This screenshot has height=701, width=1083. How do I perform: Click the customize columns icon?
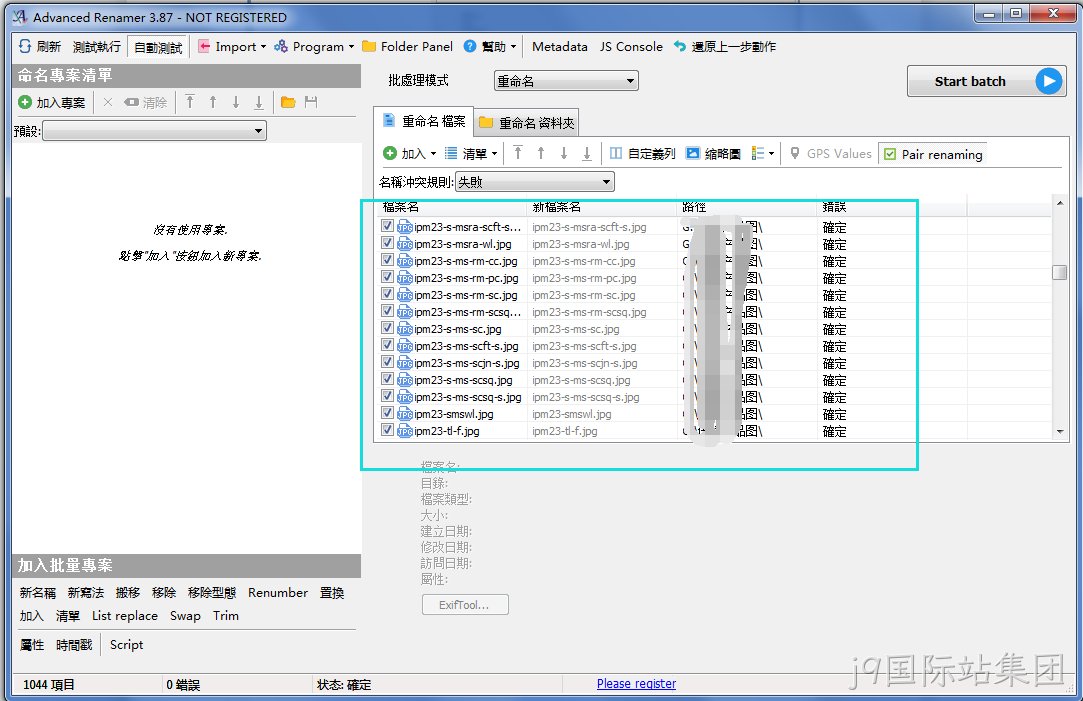coord(616,153)
